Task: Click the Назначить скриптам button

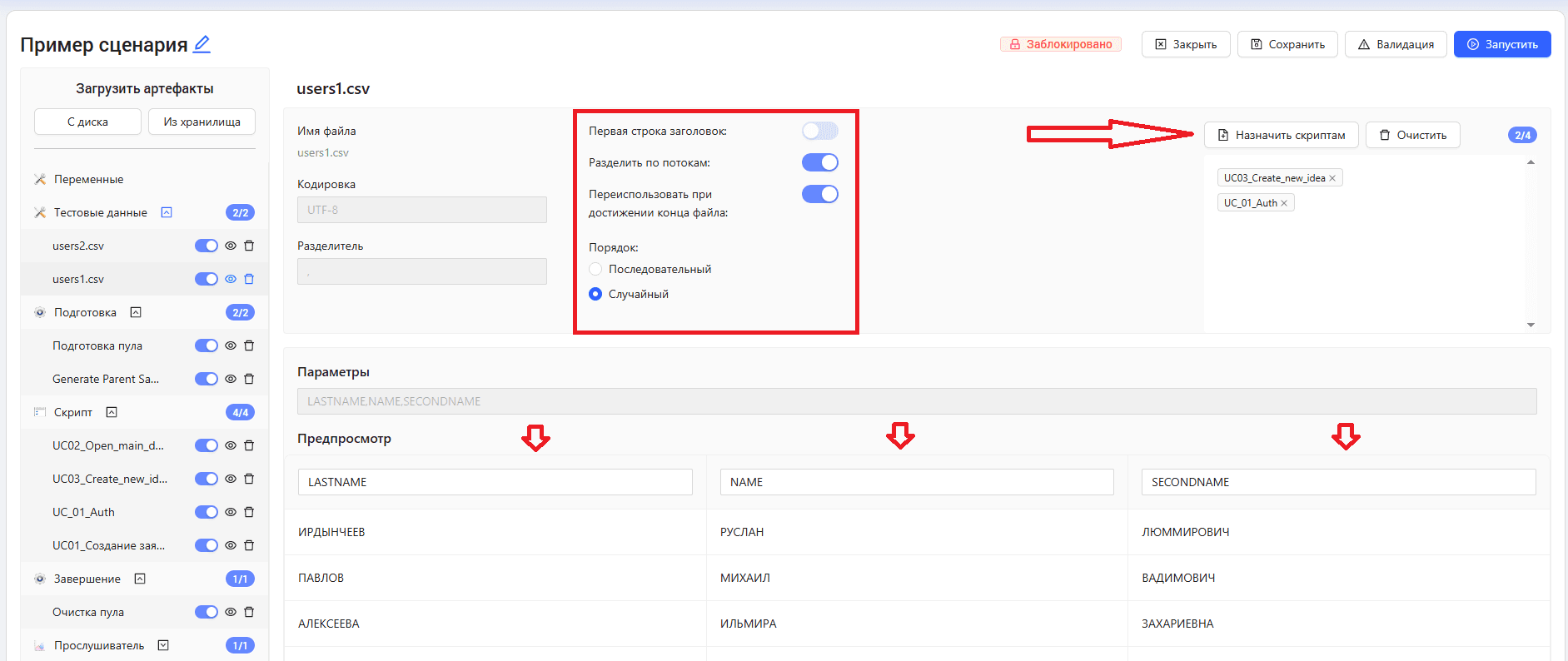Action: click(x=1282, y=135)
